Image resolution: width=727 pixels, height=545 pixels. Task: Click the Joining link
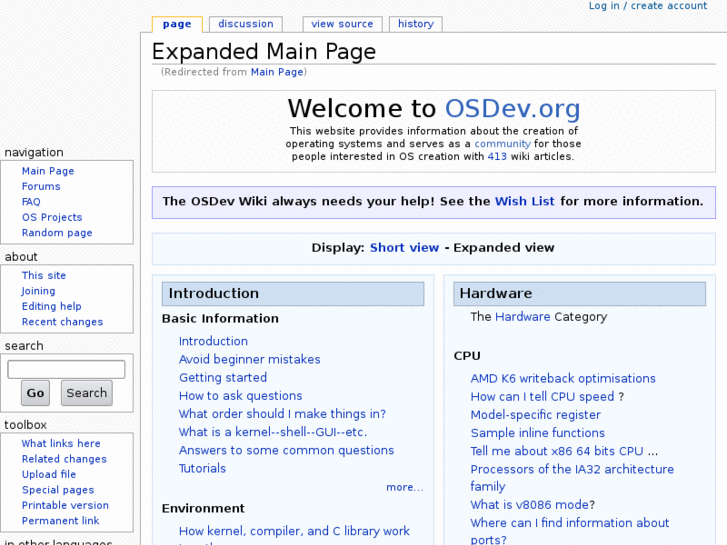38,291
